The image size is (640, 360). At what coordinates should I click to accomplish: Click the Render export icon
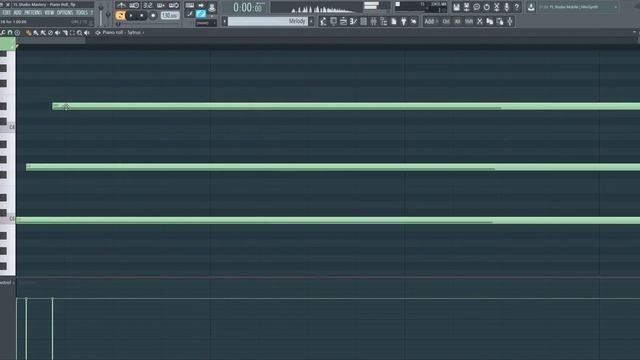click(x=466, y=7)
